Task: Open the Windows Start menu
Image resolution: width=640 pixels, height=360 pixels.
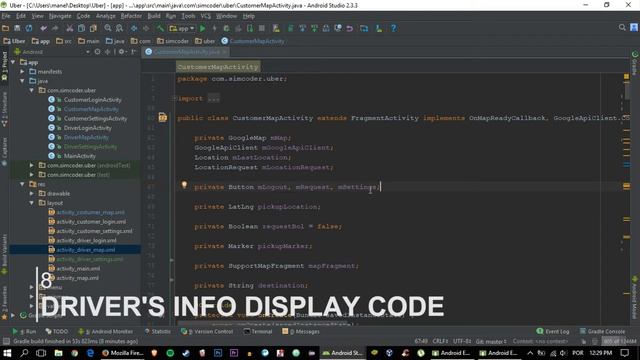Action: [x=7, y=353]
